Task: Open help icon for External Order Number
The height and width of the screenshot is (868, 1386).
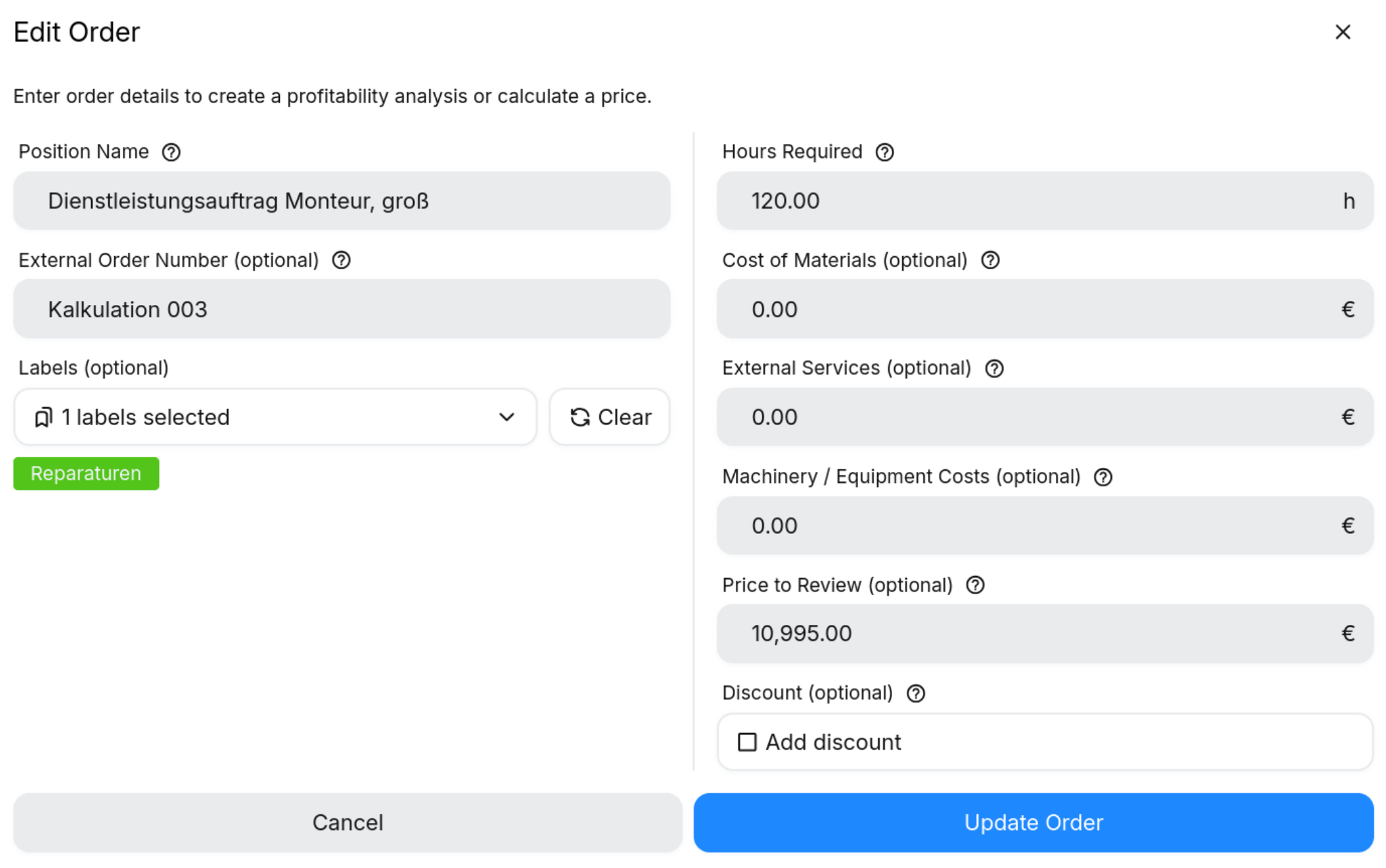Action: coord(341,260)
